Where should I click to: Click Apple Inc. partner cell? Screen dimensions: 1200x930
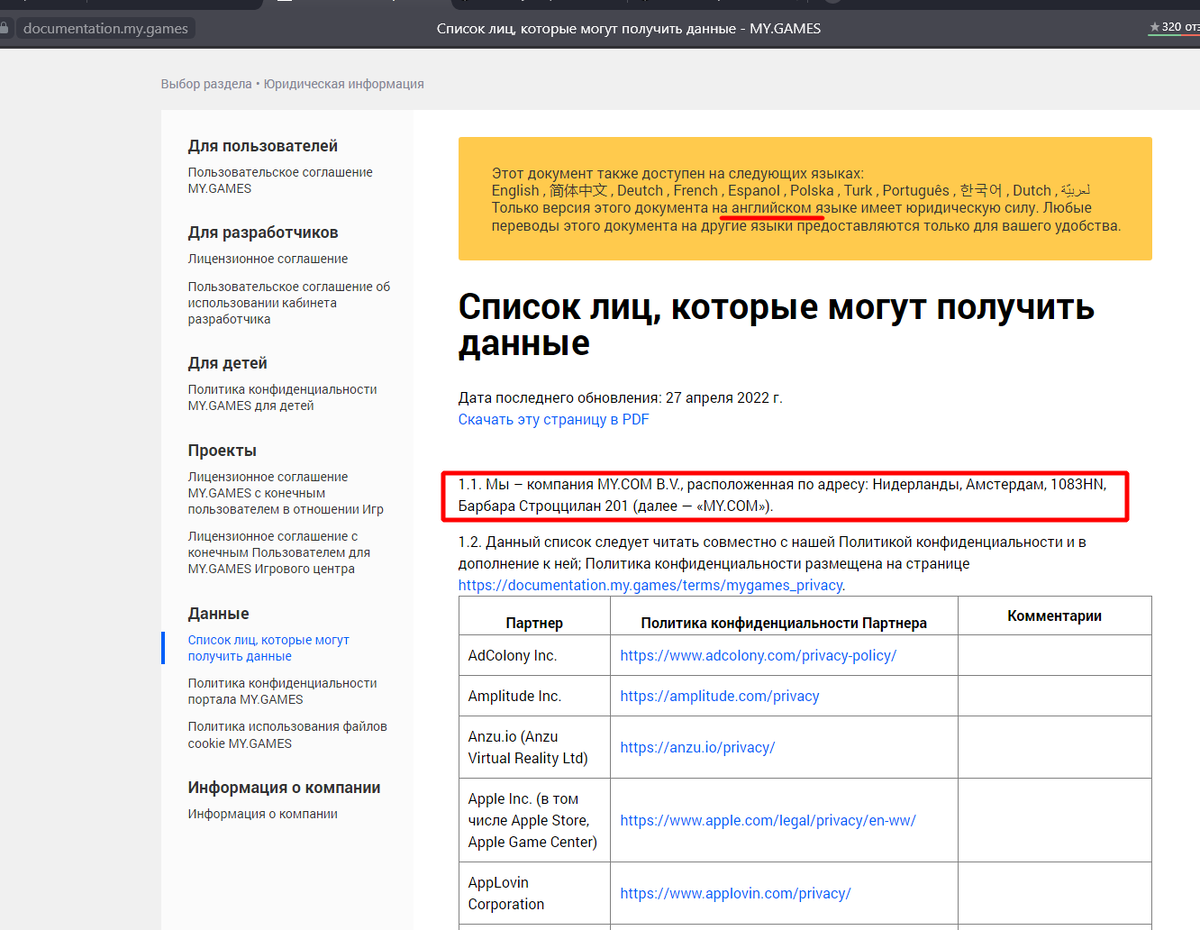click(x=534, y=820)
